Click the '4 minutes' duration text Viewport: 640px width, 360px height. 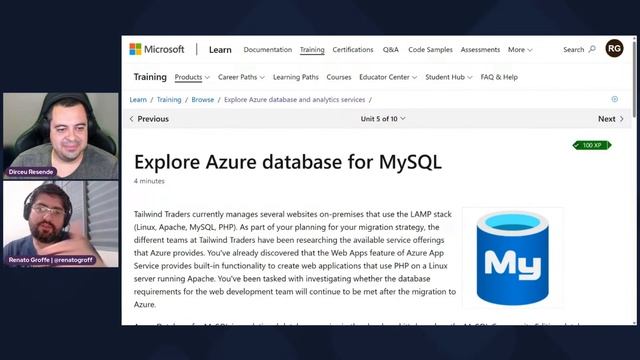[x=149, y=181]
